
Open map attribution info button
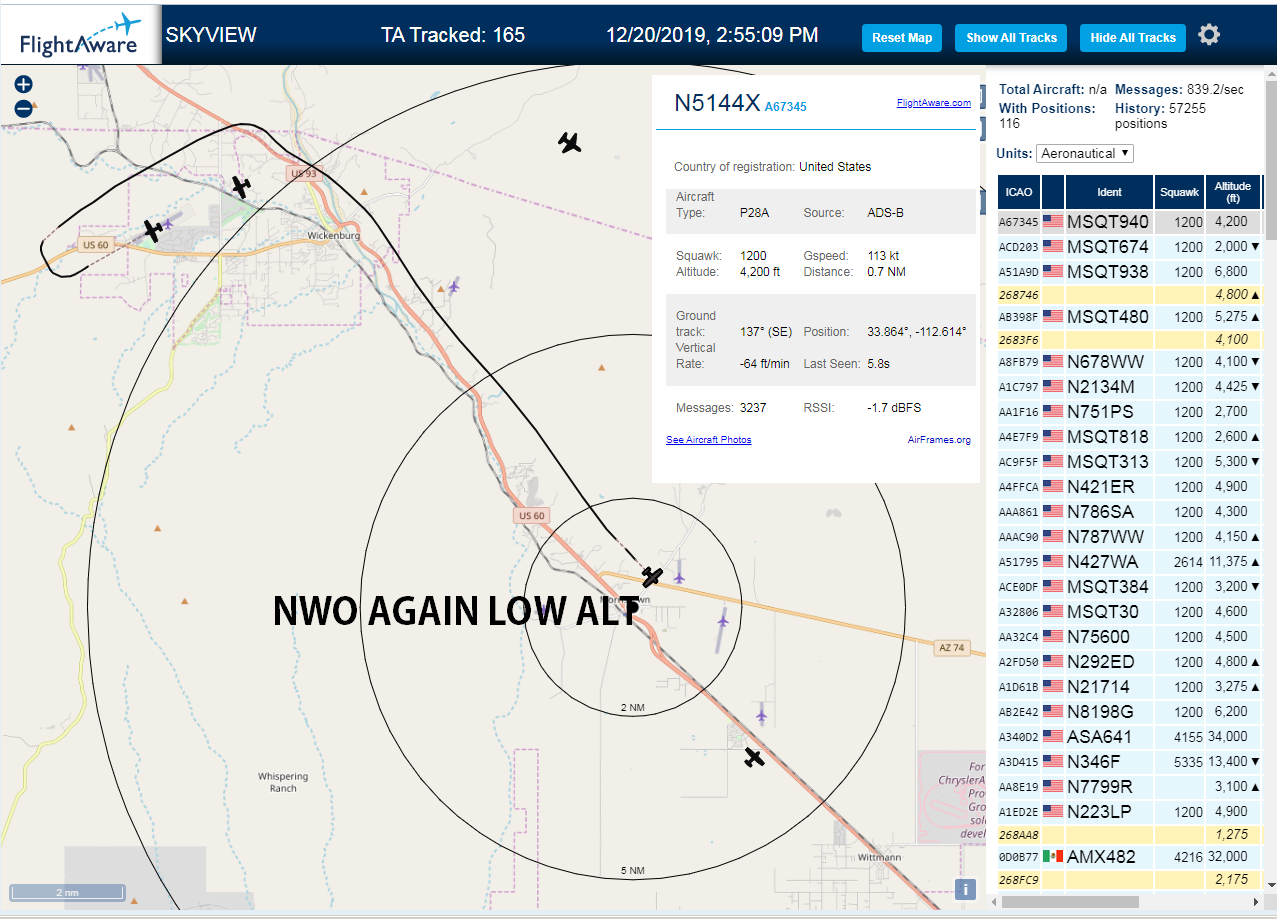click(x=965, y=889)
